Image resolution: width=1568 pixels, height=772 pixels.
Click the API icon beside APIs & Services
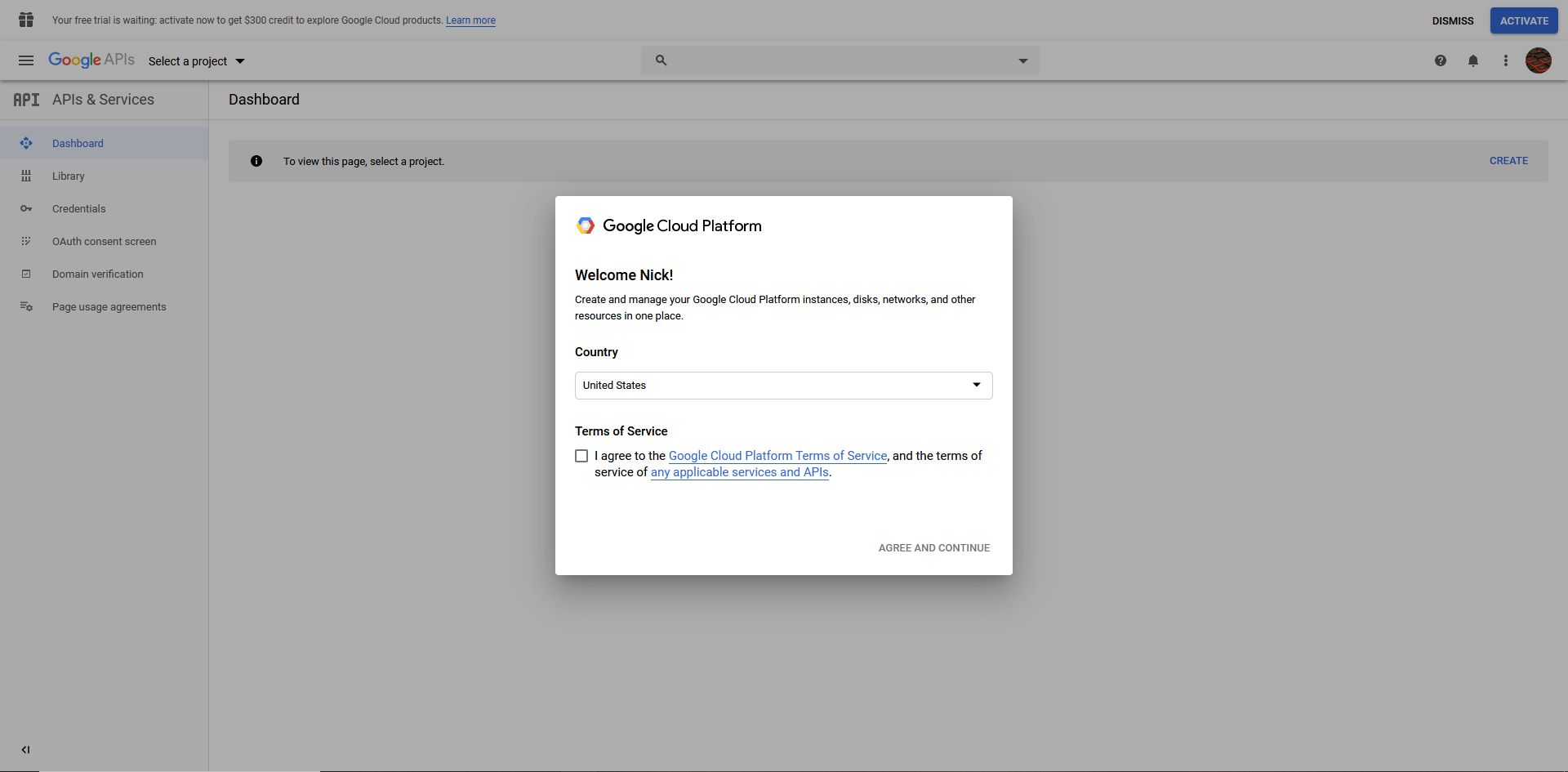[26, 100]
